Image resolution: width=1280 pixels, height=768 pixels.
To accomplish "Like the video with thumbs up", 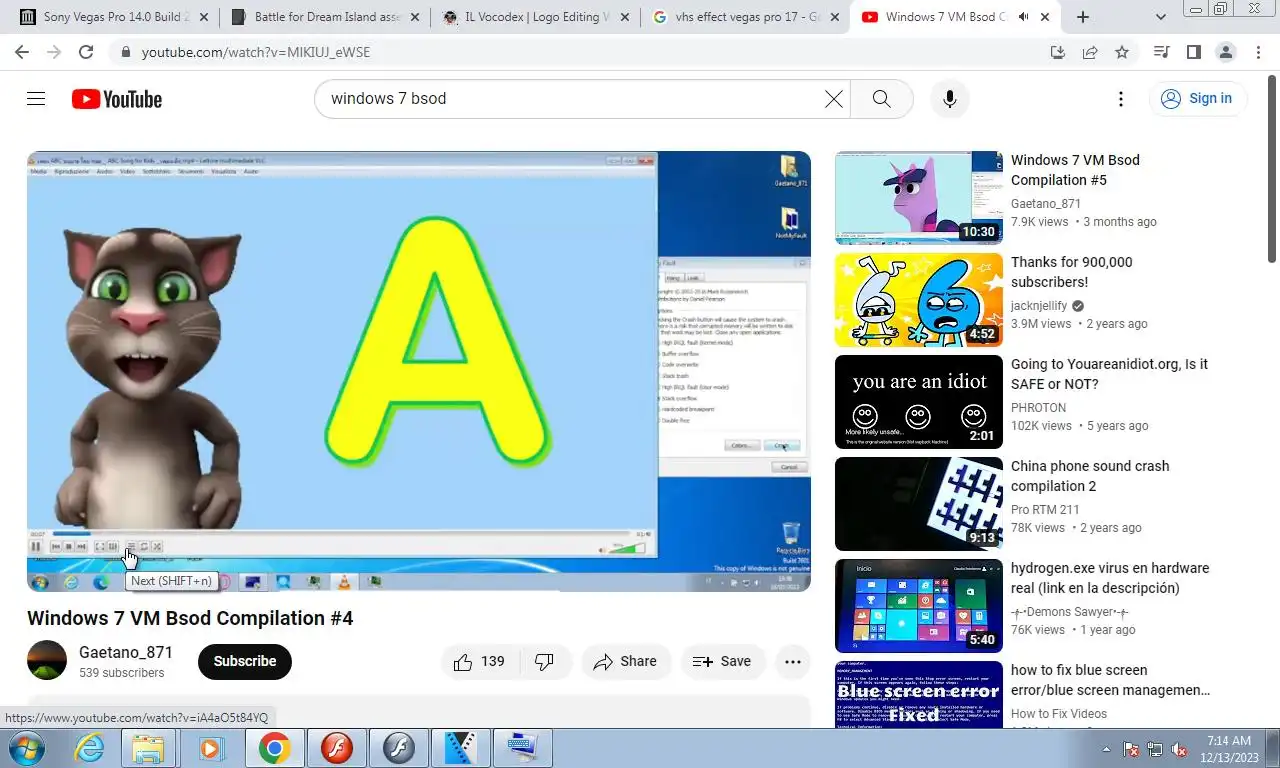I will click(479, 661).
